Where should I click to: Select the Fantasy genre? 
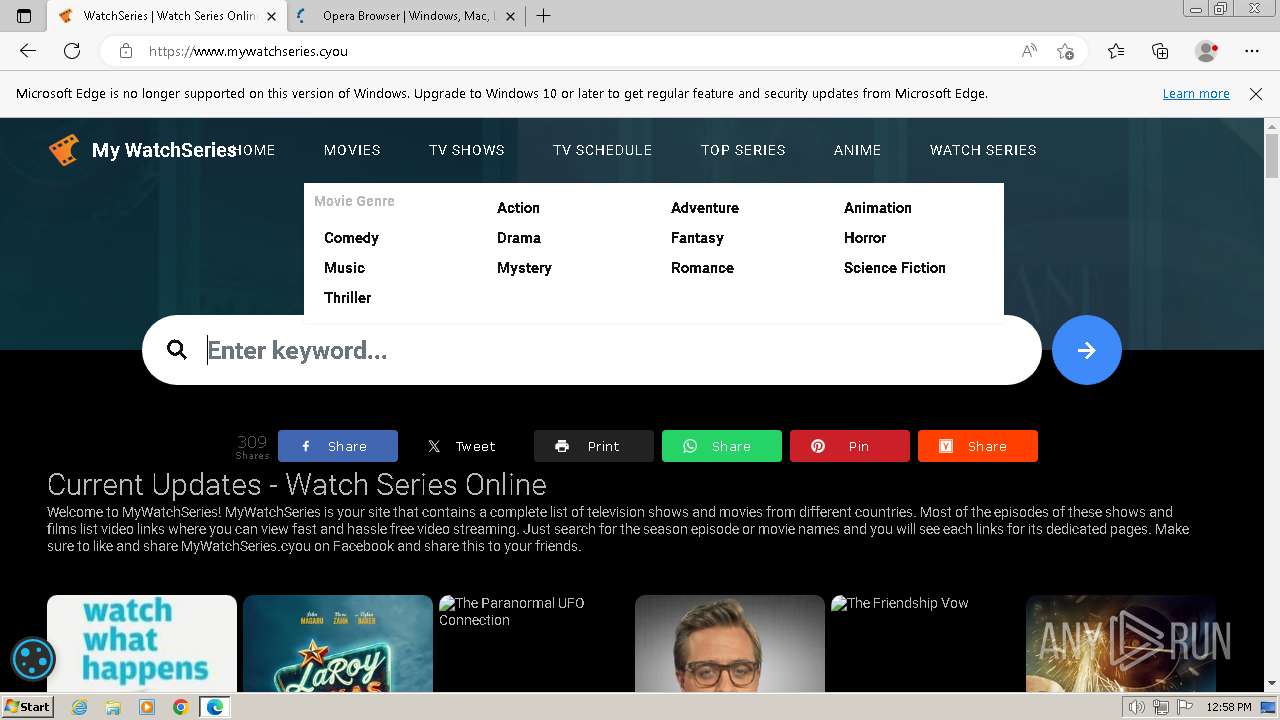(x=697, y=238)
